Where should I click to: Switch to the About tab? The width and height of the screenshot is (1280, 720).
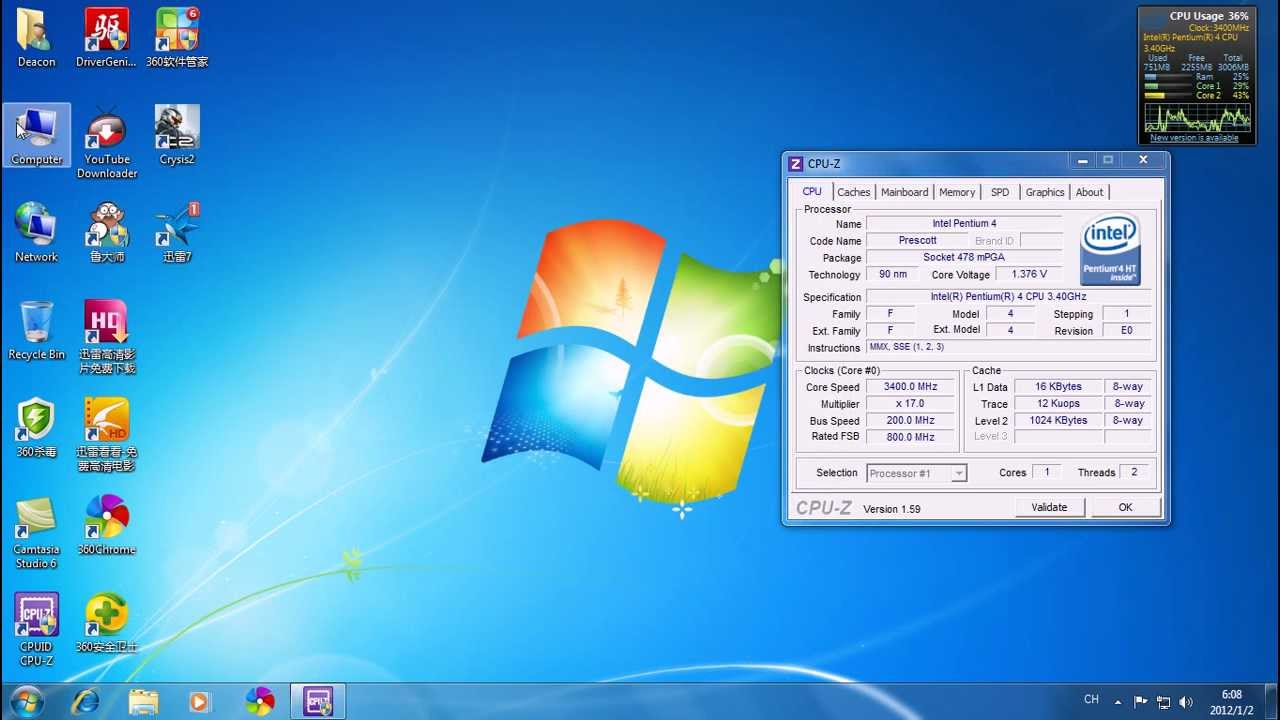coord(1089,192)
